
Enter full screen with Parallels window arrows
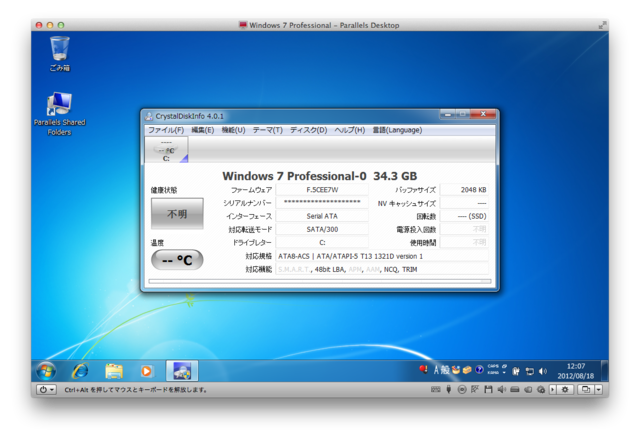602,25
